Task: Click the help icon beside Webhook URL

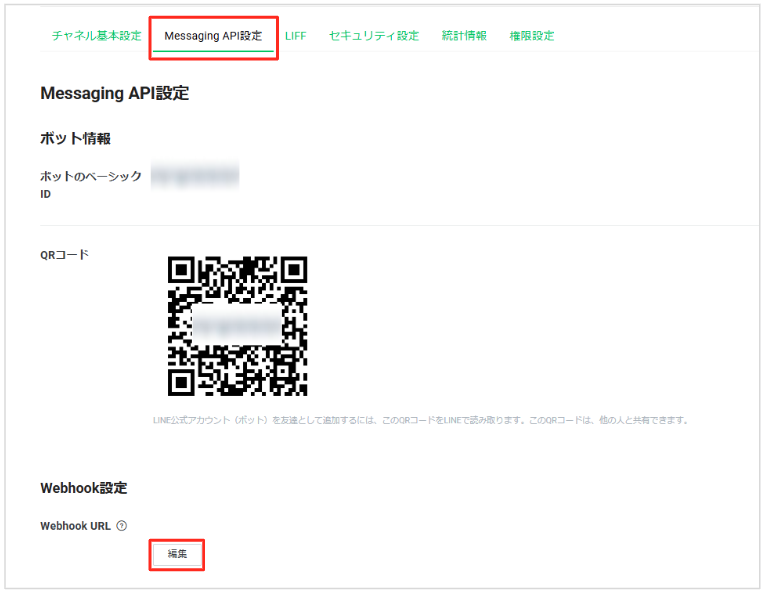Action: coord(122,526)
